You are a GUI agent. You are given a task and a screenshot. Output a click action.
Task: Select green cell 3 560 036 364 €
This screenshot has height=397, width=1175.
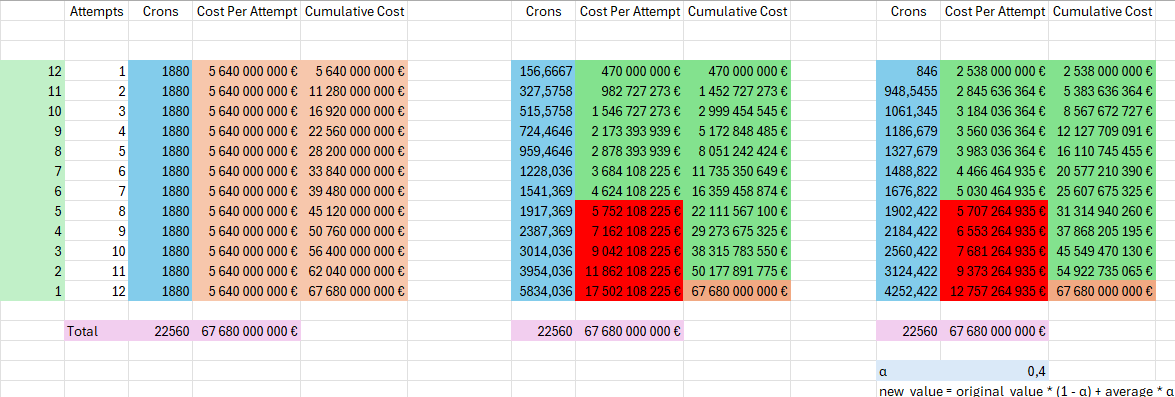click(994, 131)
